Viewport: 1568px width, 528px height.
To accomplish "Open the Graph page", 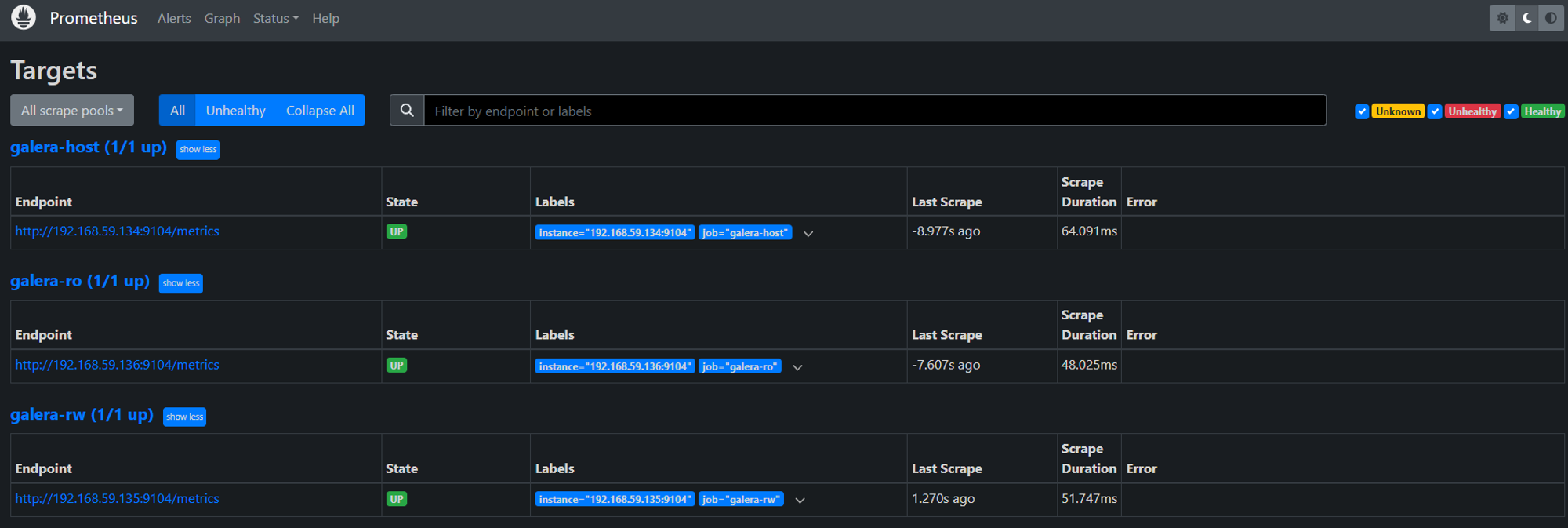I will click(222, 18).
